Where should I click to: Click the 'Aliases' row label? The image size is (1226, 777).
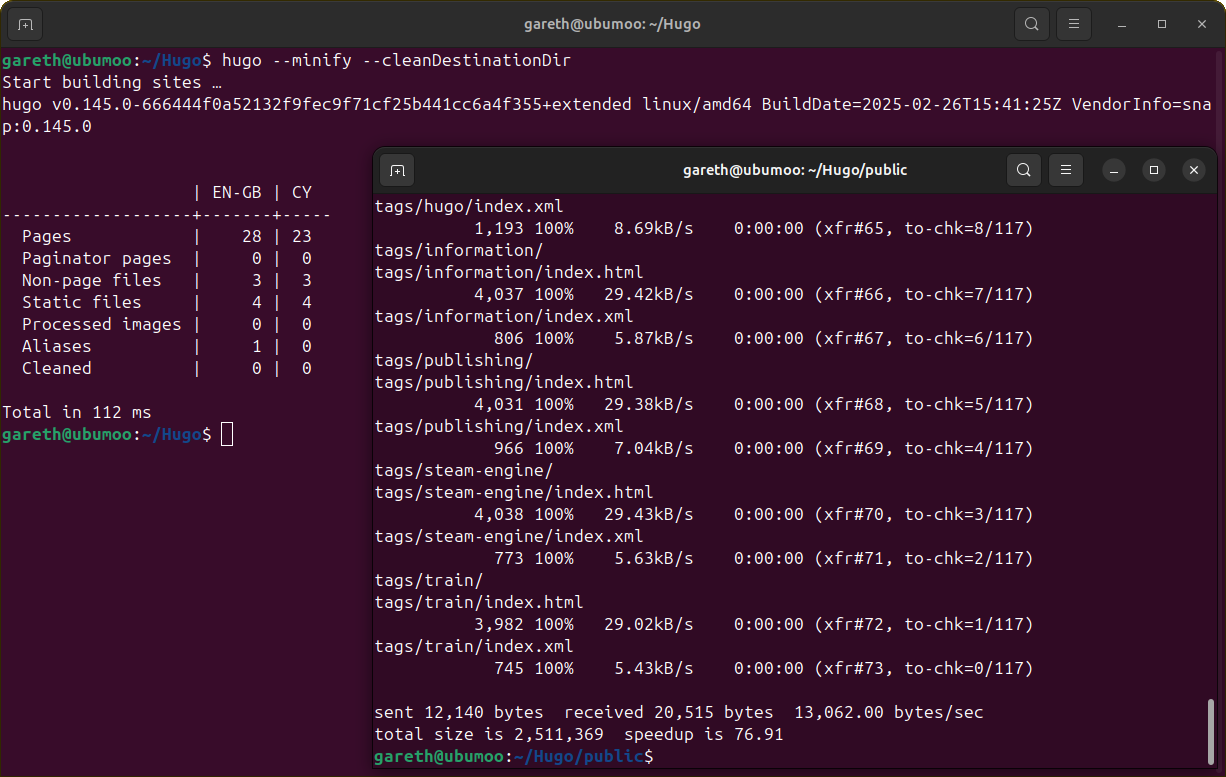57,346
